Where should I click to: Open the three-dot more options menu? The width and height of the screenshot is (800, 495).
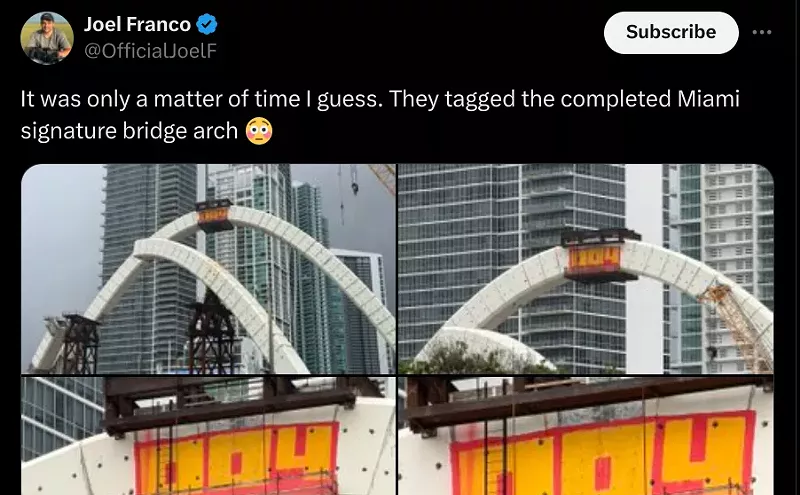(x=762, y=32)
